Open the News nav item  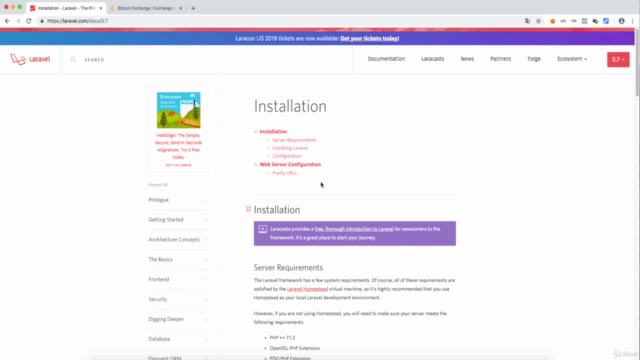467,59
